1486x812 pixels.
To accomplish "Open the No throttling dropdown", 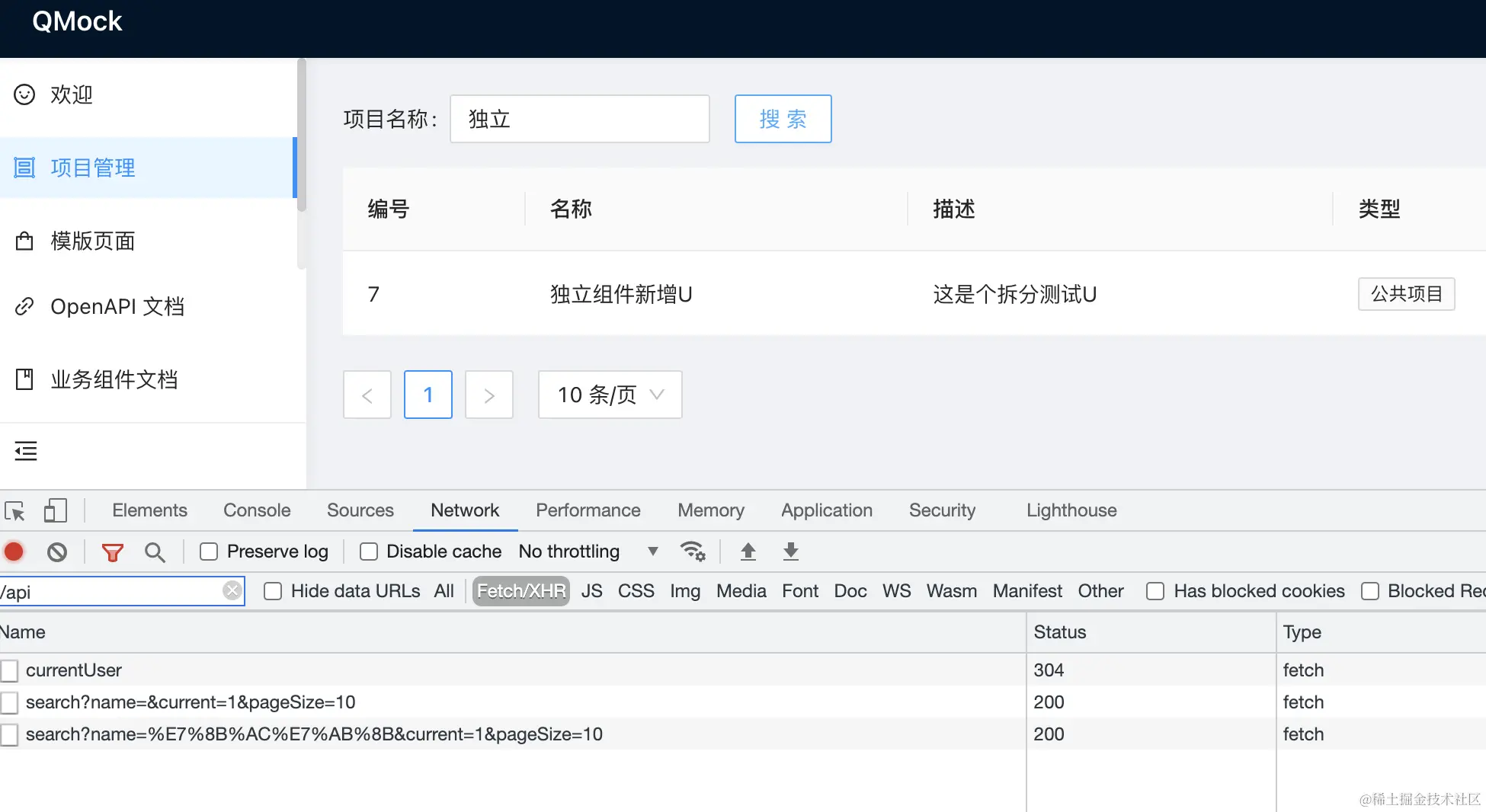I will tap(588, 551).
